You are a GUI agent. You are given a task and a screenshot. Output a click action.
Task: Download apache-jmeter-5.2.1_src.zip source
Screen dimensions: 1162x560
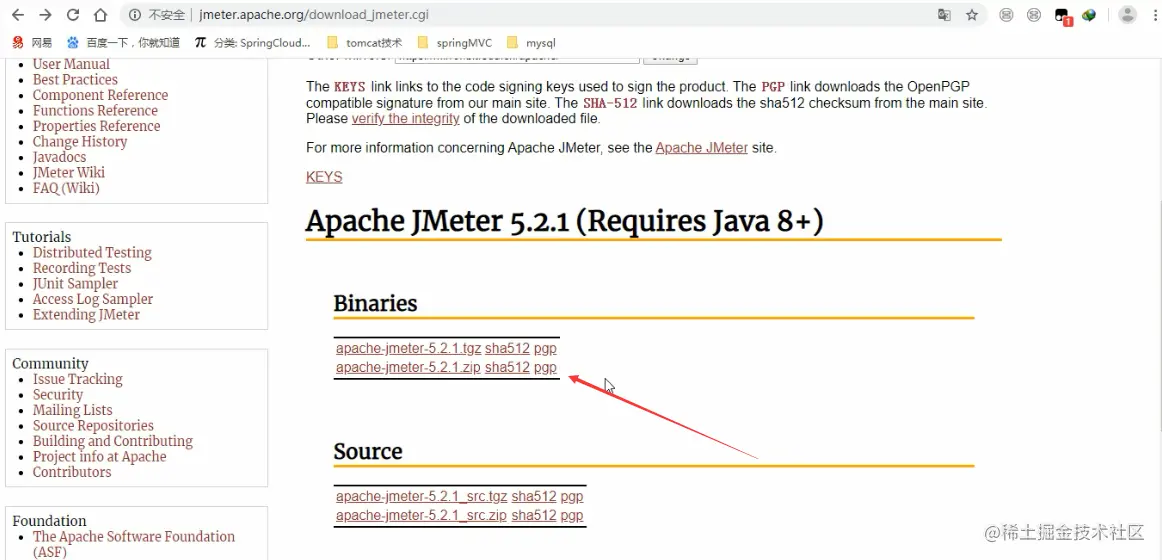(x=422, y=516)
